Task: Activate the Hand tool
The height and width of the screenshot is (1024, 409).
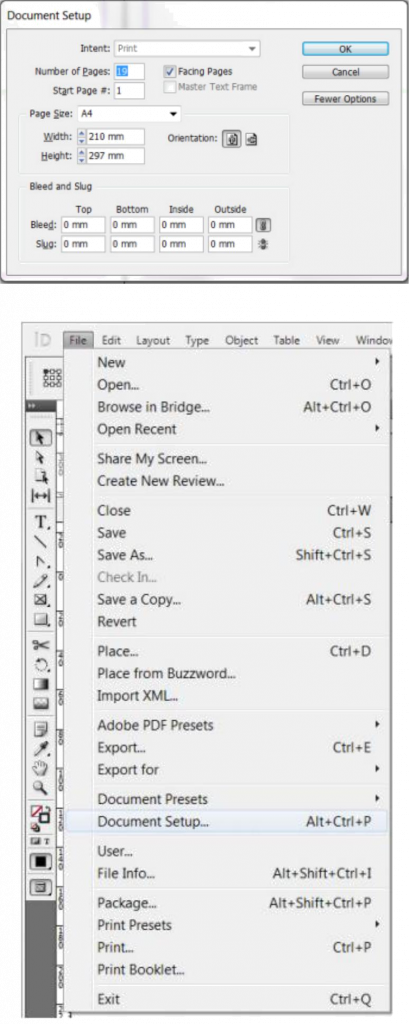Action: click(x=41, y=768)
